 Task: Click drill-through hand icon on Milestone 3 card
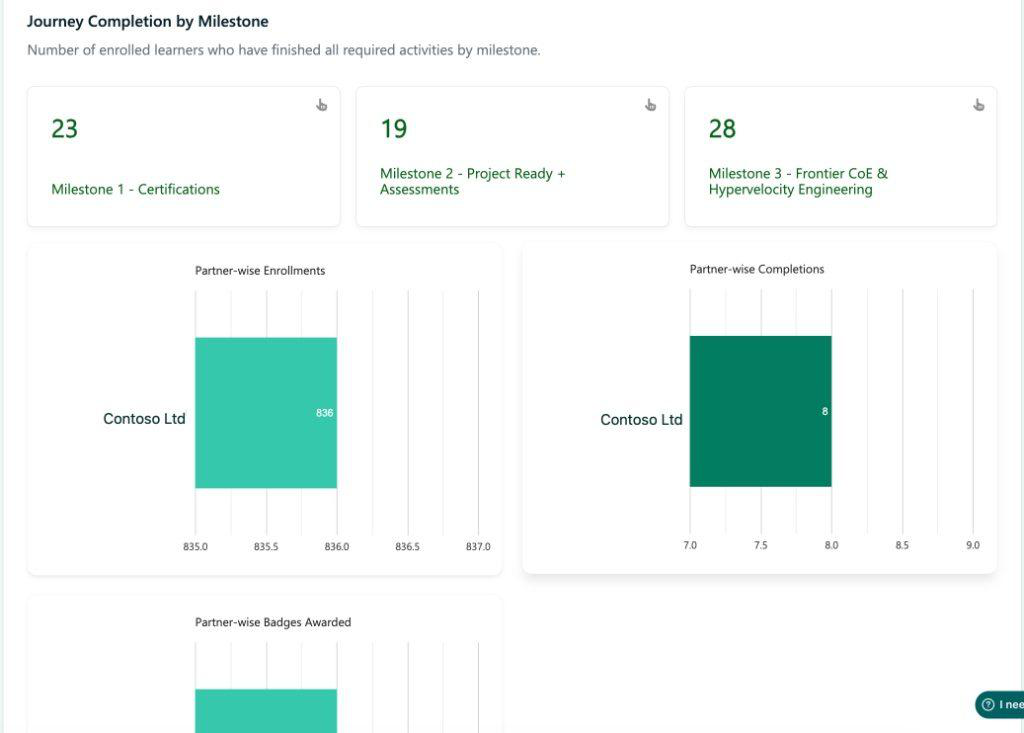[978, 105]
